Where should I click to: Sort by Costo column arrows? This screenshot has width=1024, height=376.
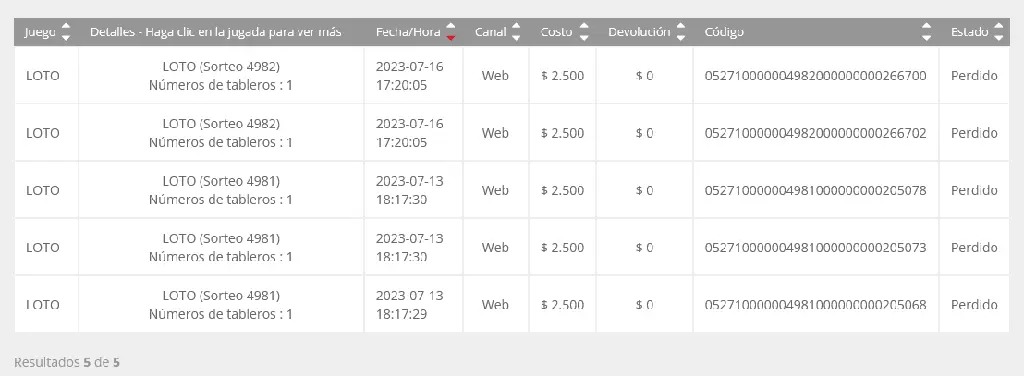tap(584, 32)
